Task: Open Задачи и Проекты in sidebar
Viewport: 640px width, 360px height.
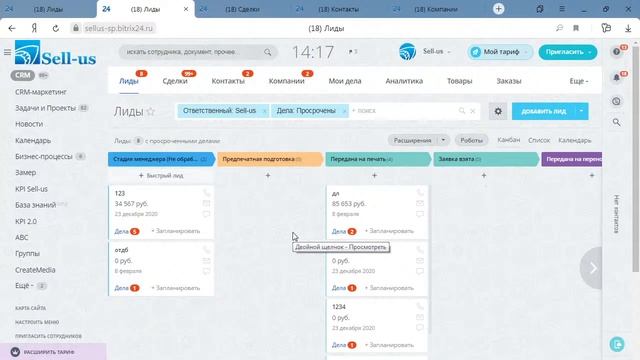Action: tap(45, 108)
